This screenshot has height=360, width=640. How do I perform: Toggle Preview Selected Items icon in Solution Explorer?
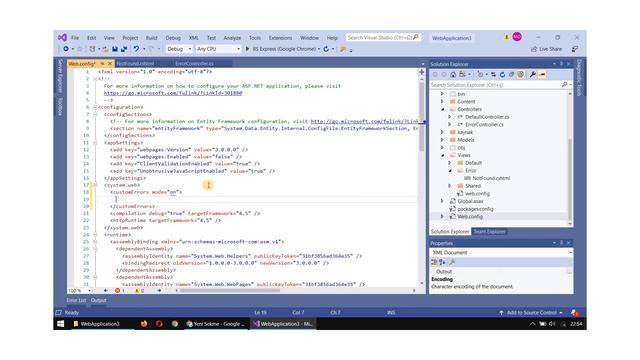click(542, 74)
